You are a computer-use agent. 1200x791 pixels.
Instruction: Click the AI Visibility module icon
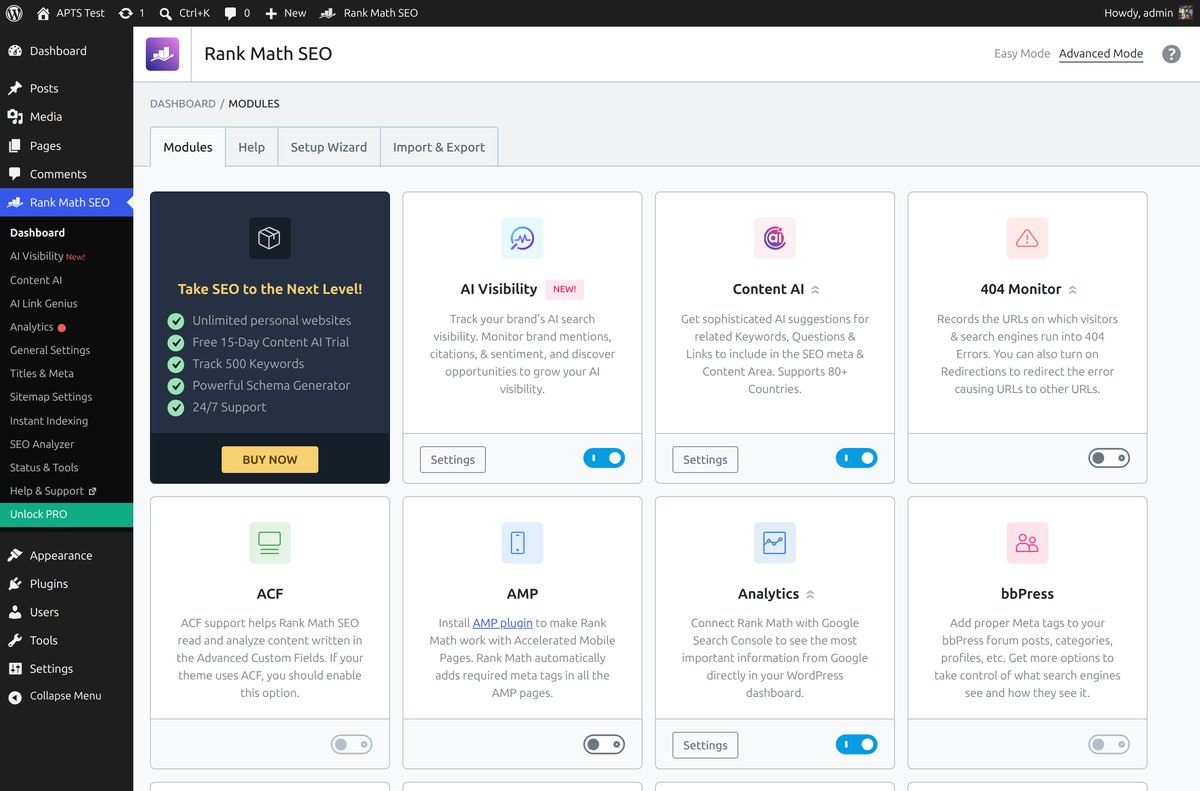coord(522,238)
